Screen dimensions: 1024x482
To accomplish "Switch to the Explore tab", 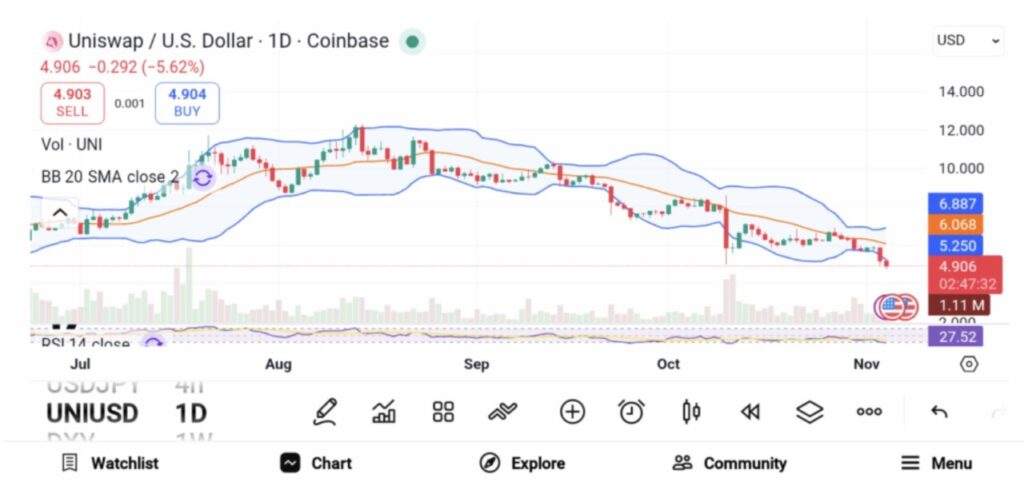I will 523,463.
